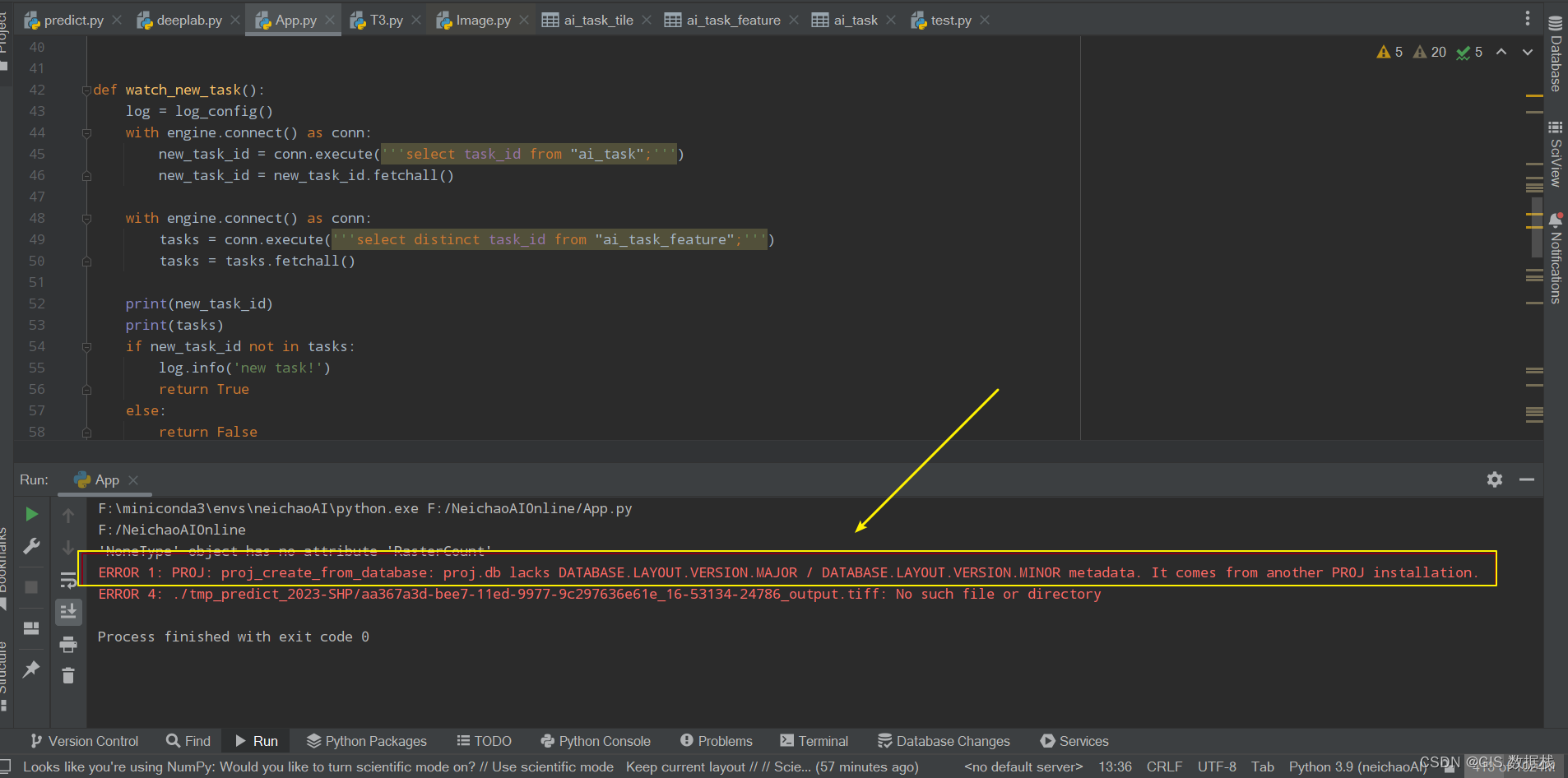Pin the Run tab
Screen dimensions: 1568x778
[x=31, y=669]
